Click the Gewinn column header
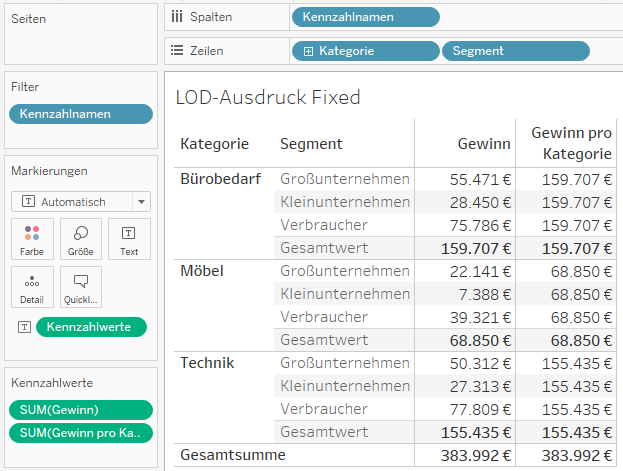 click(x=484, y=144)
